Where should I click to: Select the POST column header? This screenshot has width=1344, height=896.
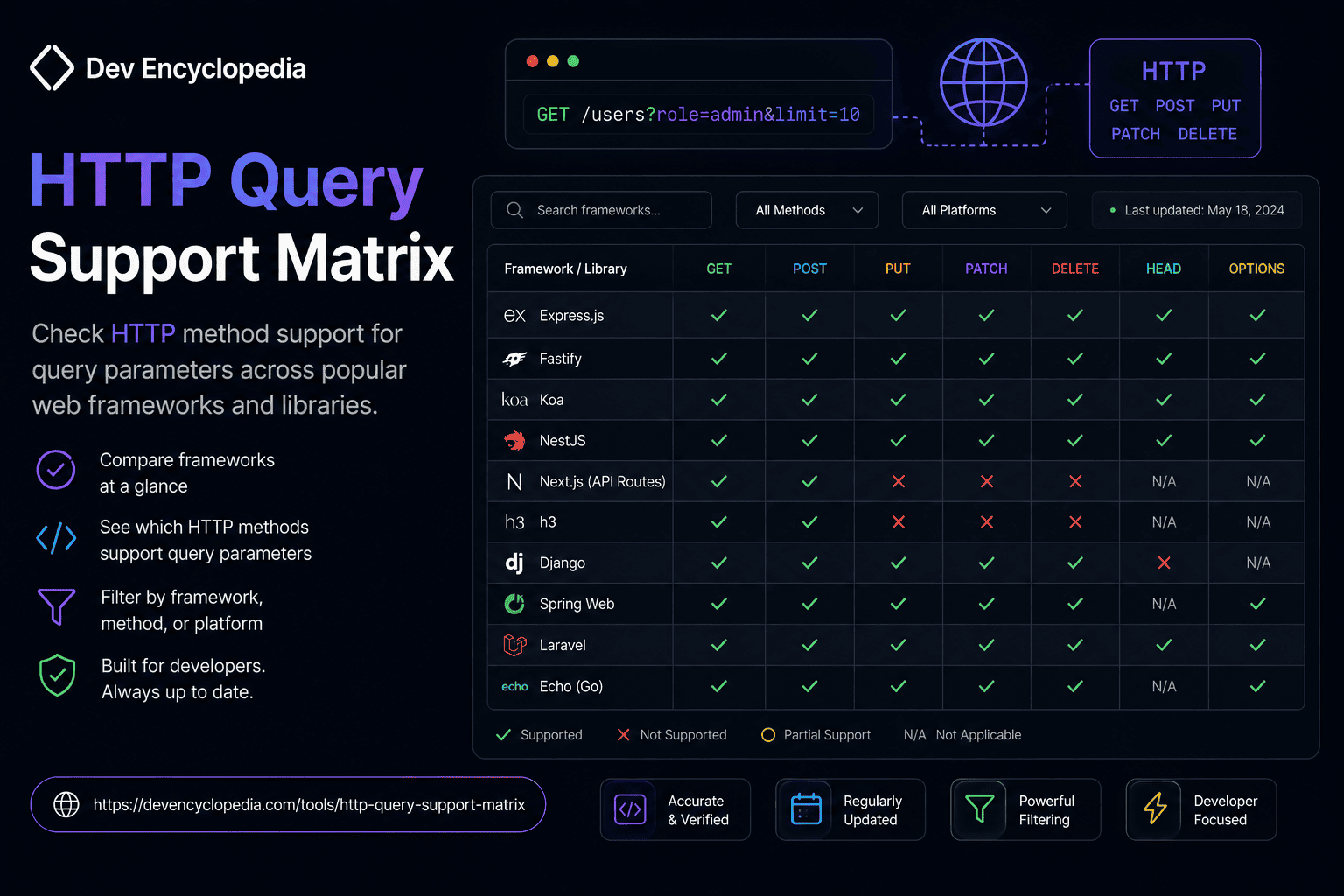pos(809,269)
